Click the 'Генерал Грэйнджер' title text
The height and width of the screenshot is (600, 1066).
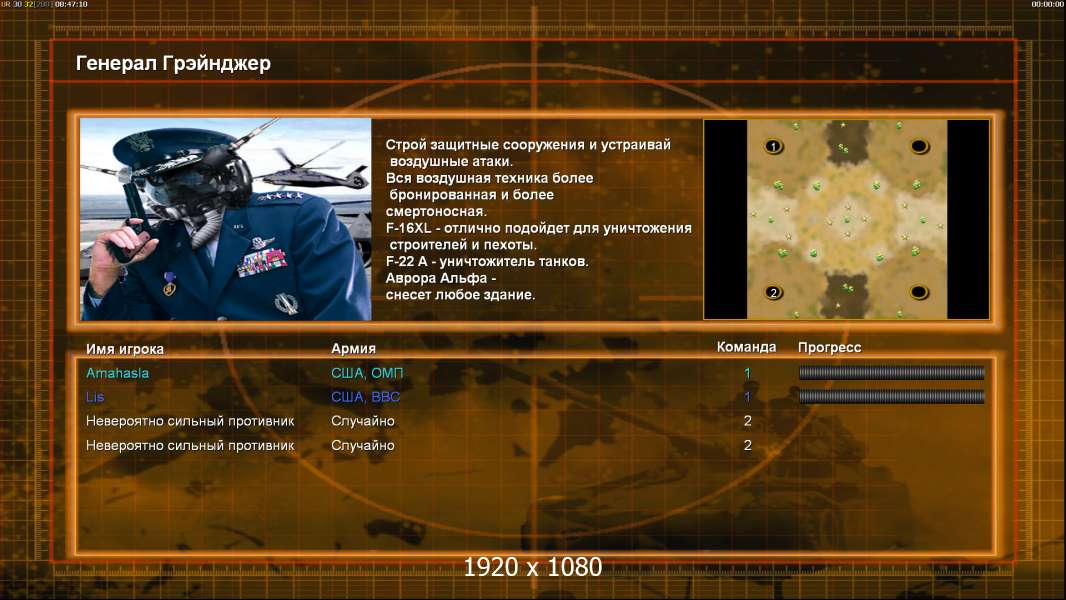pyautogui.click(x=173, y=63)
